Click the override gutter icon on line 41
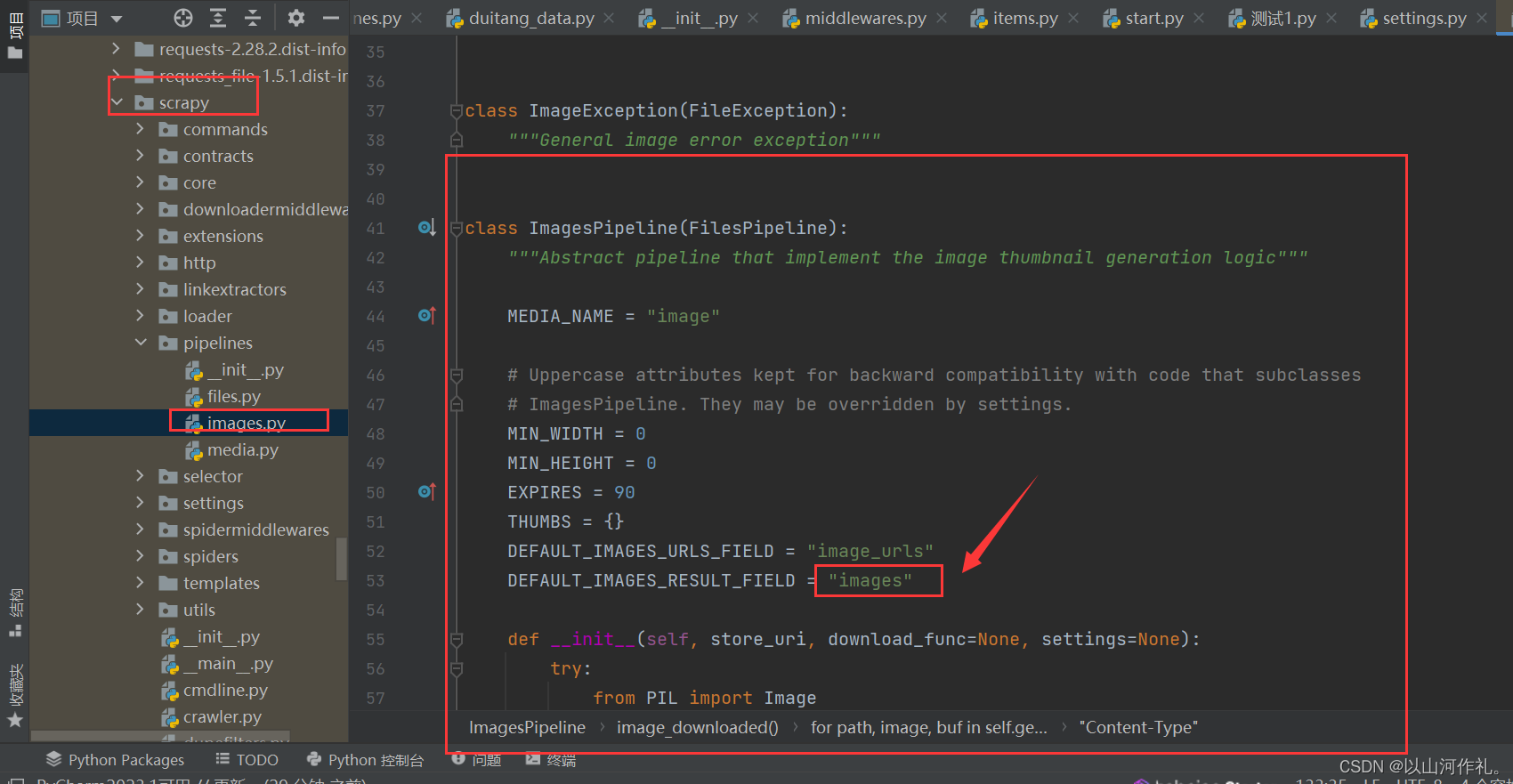The height and width of the screenshot is (784, 1513). pyautogui.click(x=427, y=228)
